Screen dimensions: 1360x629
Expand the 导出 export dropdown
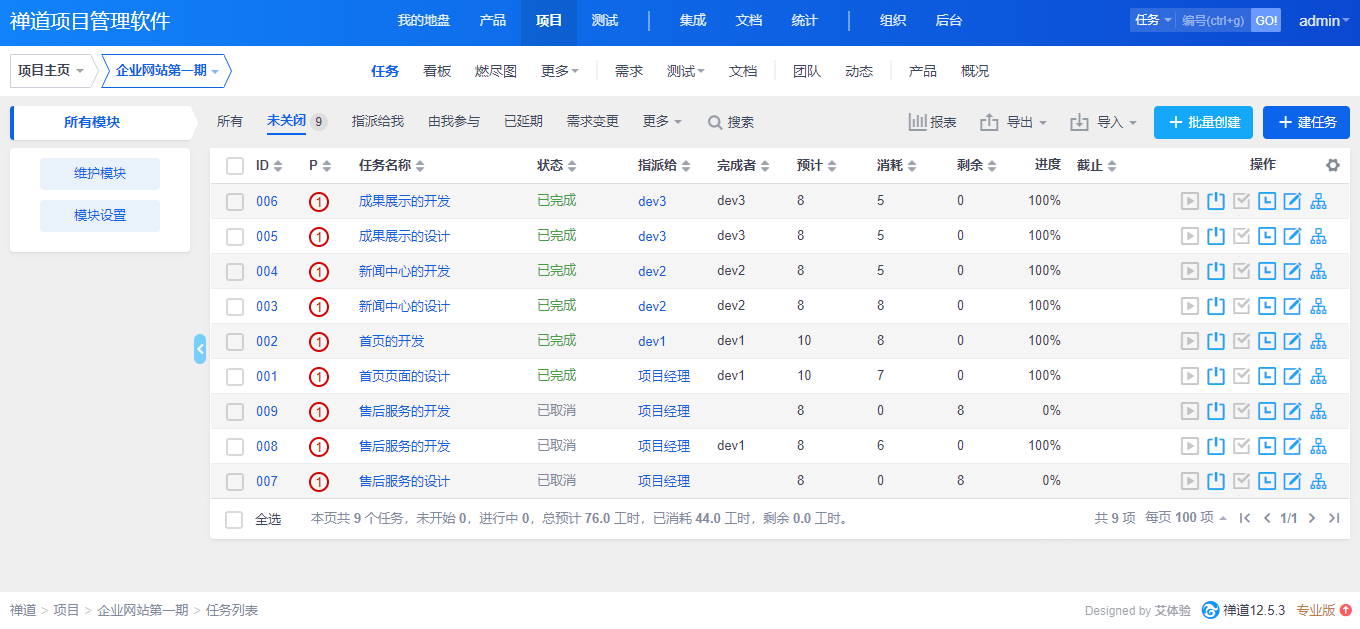click(x=1013, y=122)
